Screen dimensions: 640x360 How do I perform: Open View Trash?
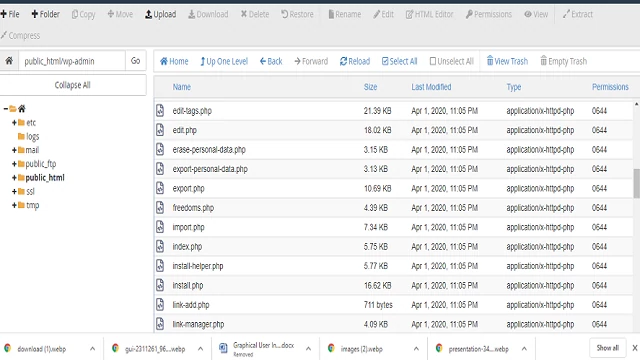pos(507,61)
